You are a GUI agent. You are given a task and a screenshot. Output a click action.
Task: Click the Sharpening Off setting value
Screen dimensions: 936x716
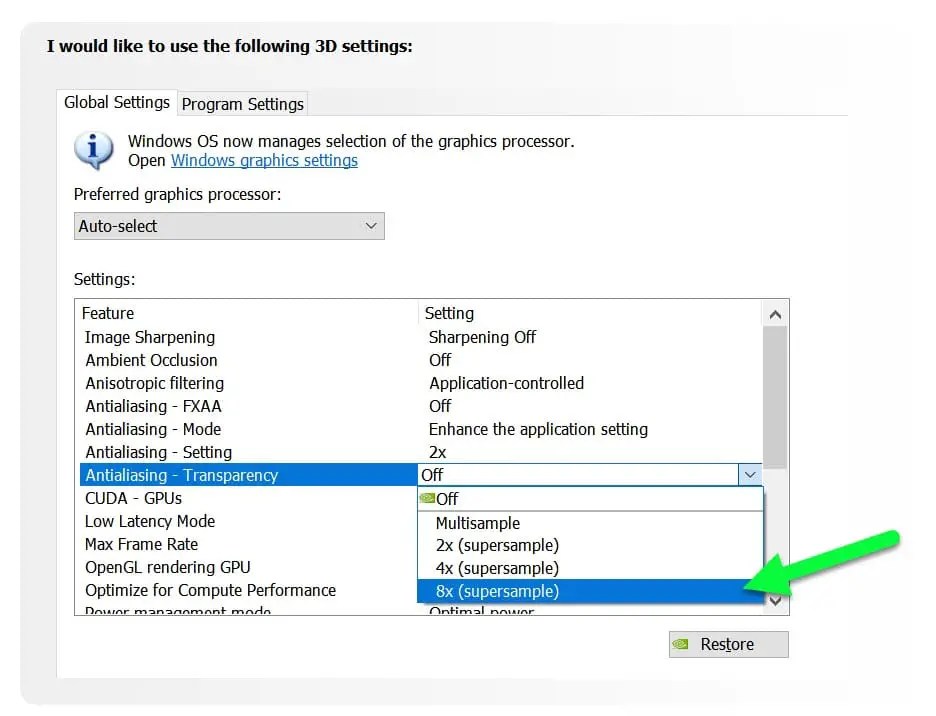pos(482,337)
